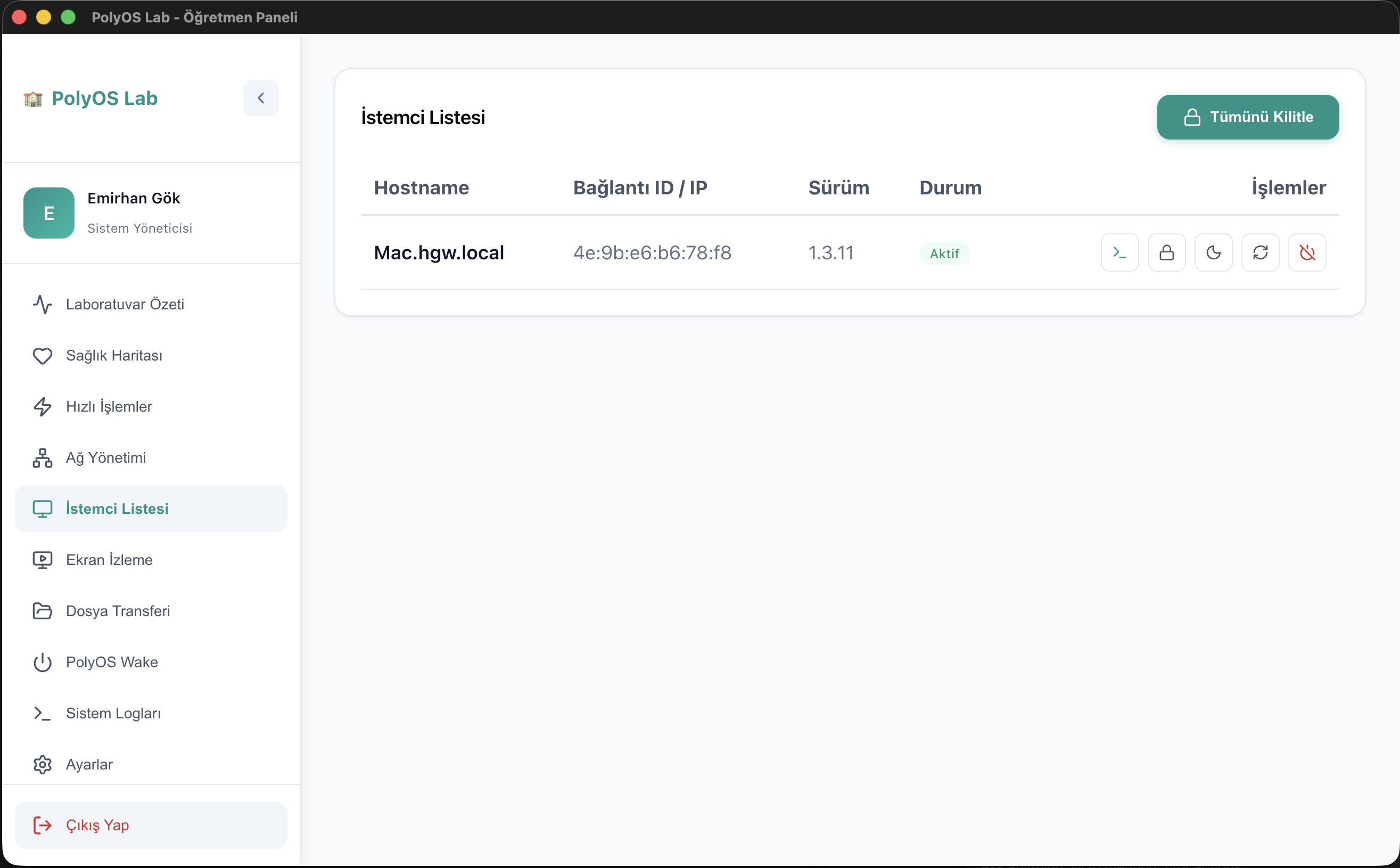Navigate to Ağ Yönetimi
The width and height of the screenshot is (1400, 868).
pyautogui.click(x=151, y=457)
